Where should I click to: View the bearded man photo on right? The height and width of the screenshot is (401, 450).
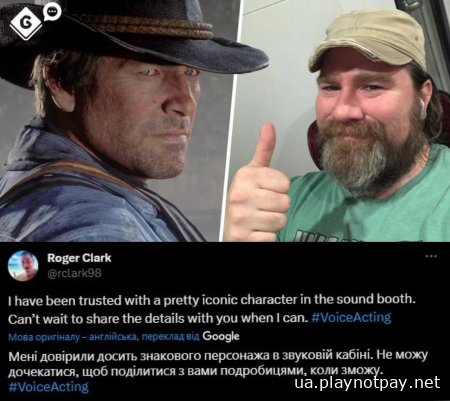click(x=338, y=121)
